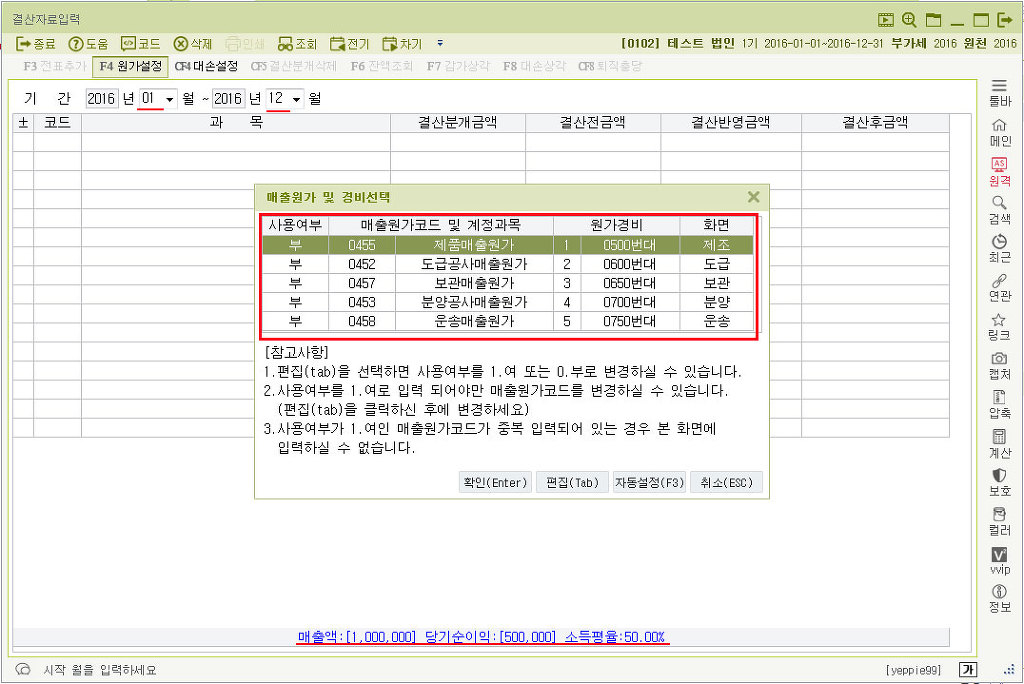Screen dimensions: 1024x684
Task: Open 링크 star icon in sidebar
Action: pyautogui.click(x=999, y=327)
